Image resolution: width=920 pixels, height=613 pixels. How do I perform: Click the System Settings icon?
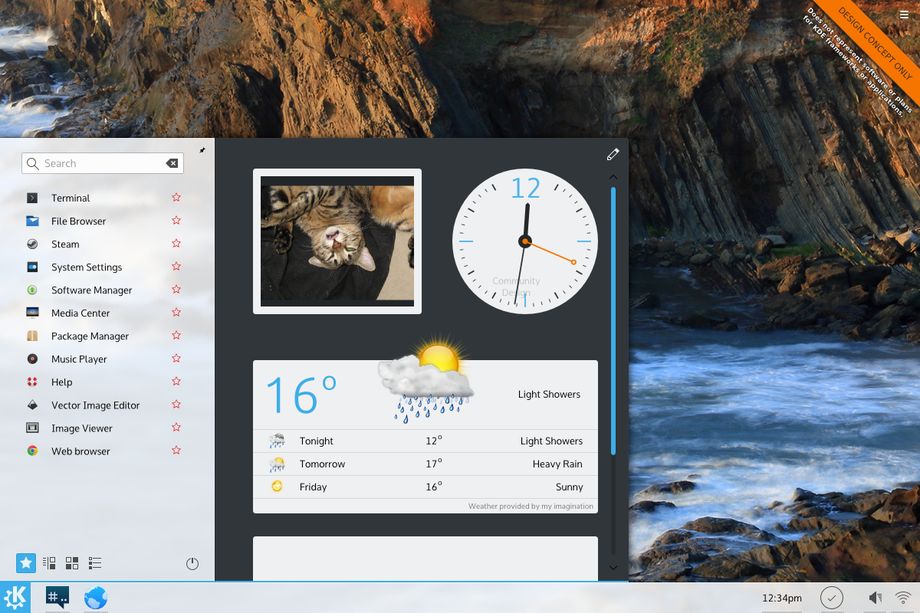click(32, 267)
